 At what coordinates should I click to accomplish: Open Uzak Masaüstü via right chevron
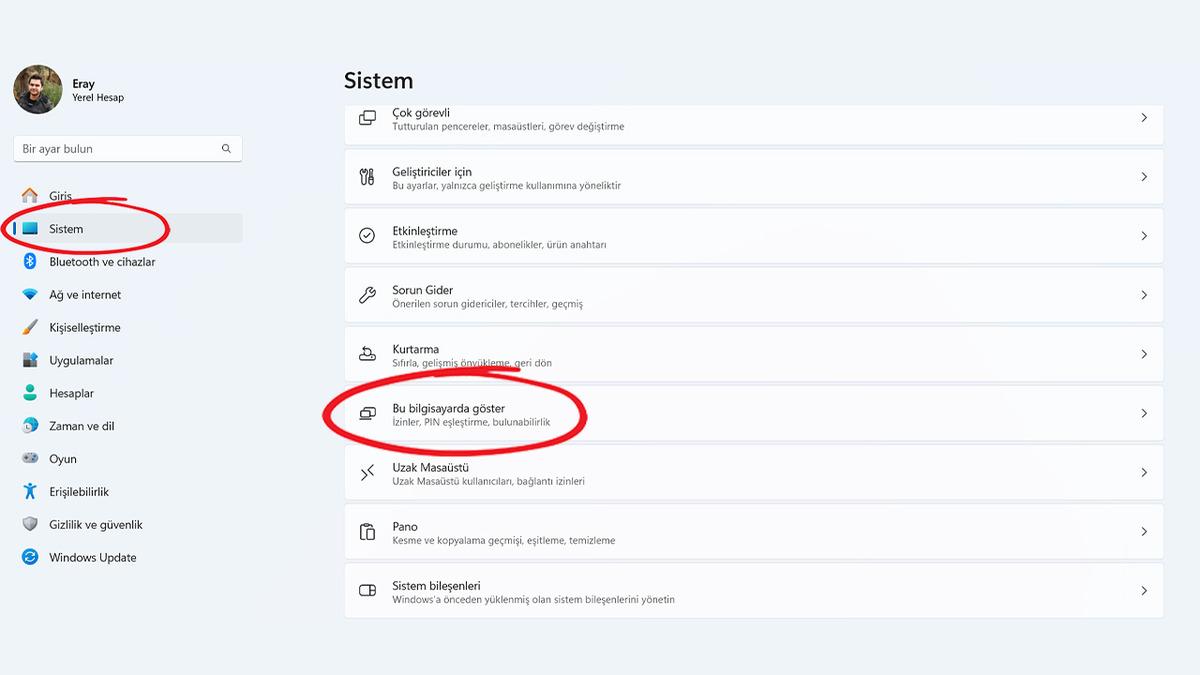pyautogui.click(x=1144, y=473)
